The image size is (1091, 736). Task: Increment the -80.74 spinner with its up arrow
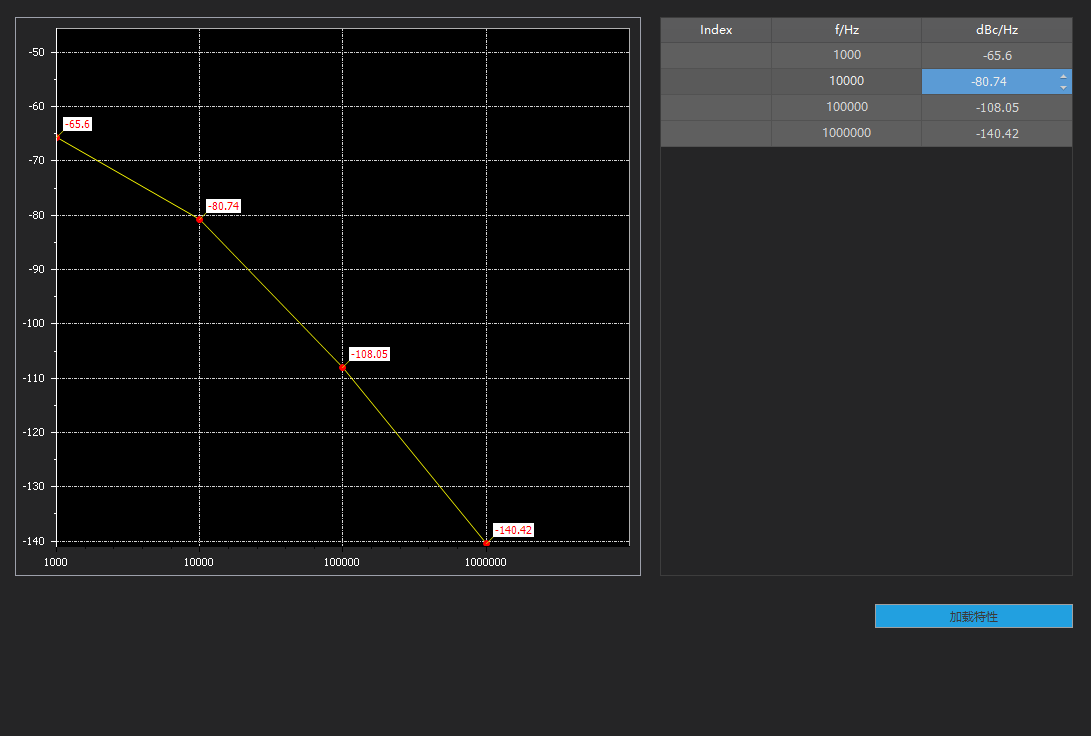point(1063,77)
